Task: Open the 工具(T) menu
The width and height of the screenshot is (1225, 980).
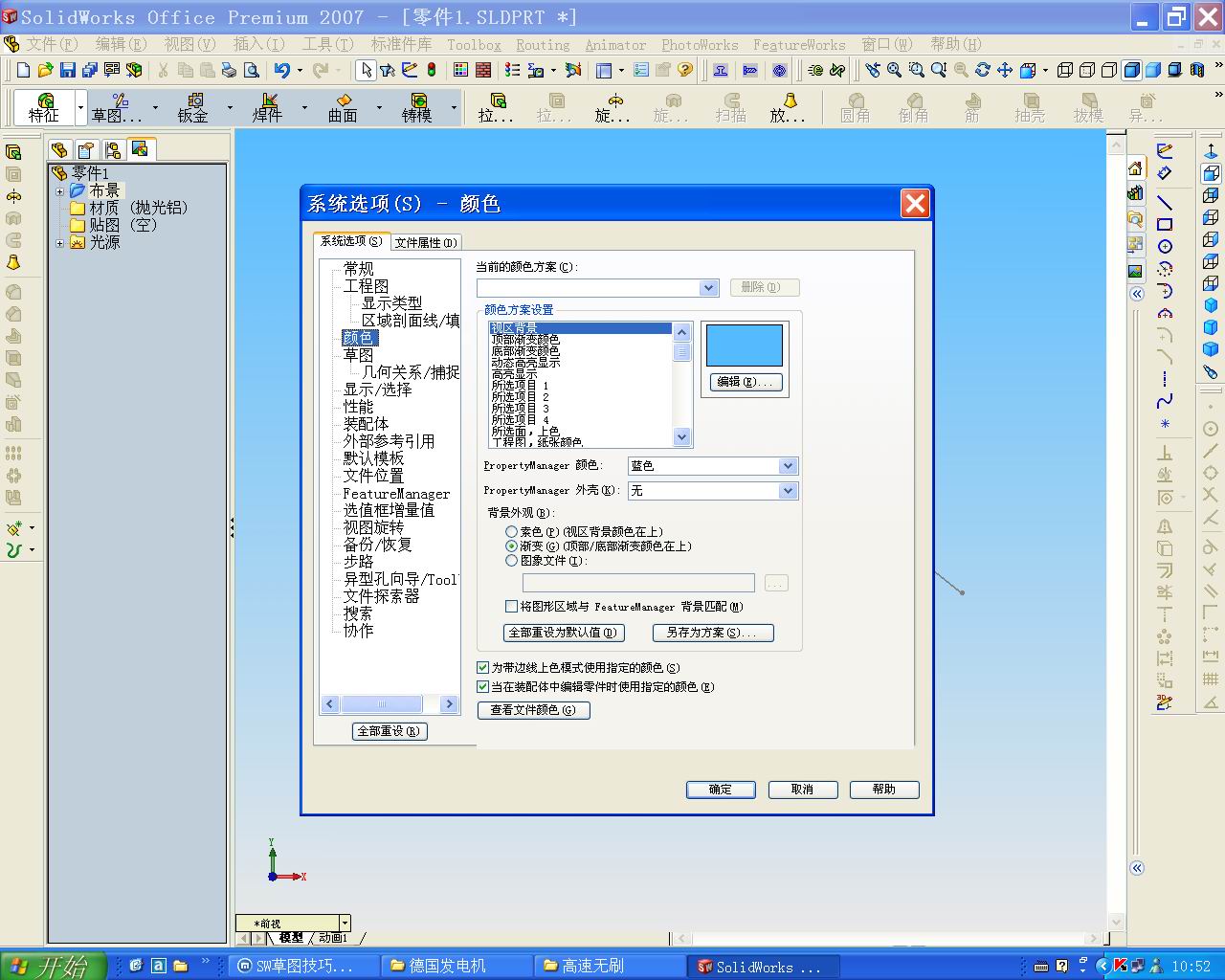Action: (327, 44)
